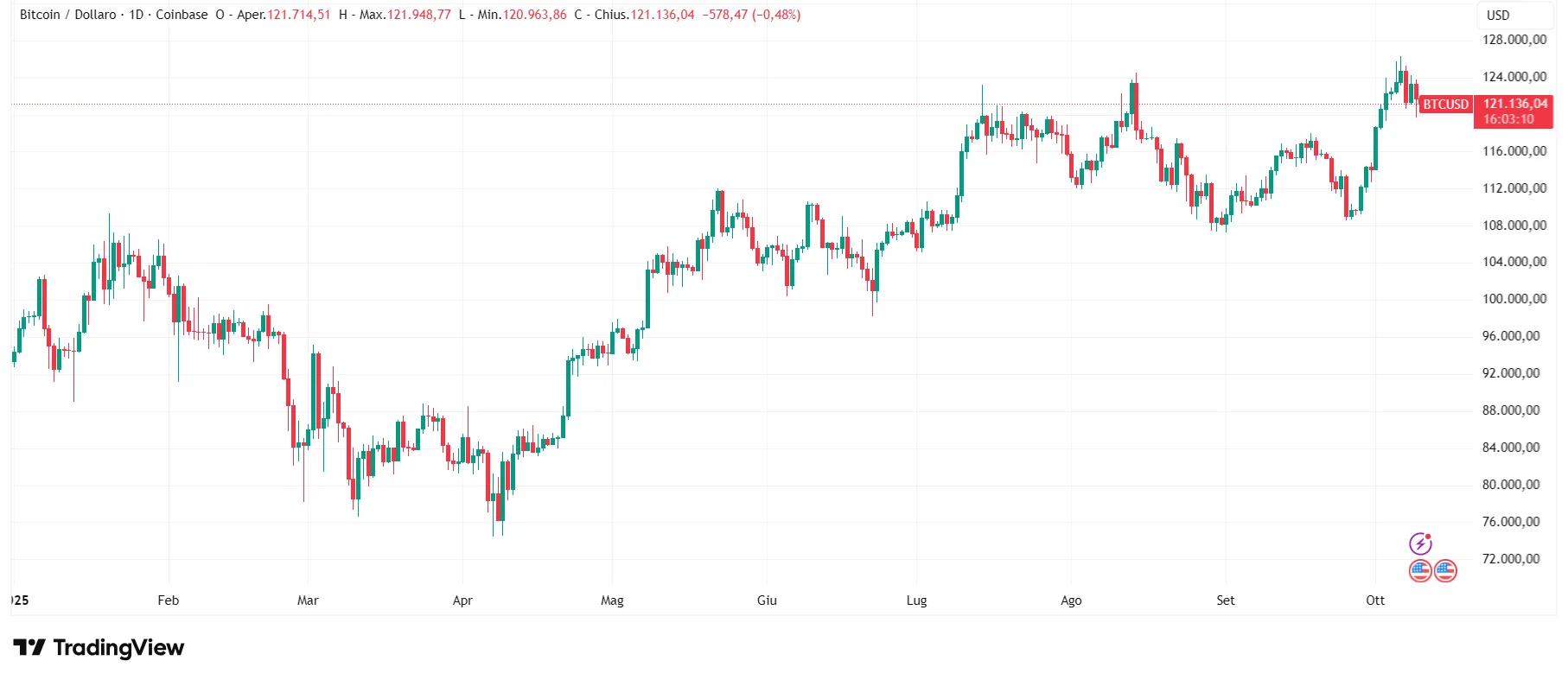Click the Ott label on time axis
Image resolution: width=1568 pixels, height=680 pixels.
pyautogui.click(x=1375, y=600)
